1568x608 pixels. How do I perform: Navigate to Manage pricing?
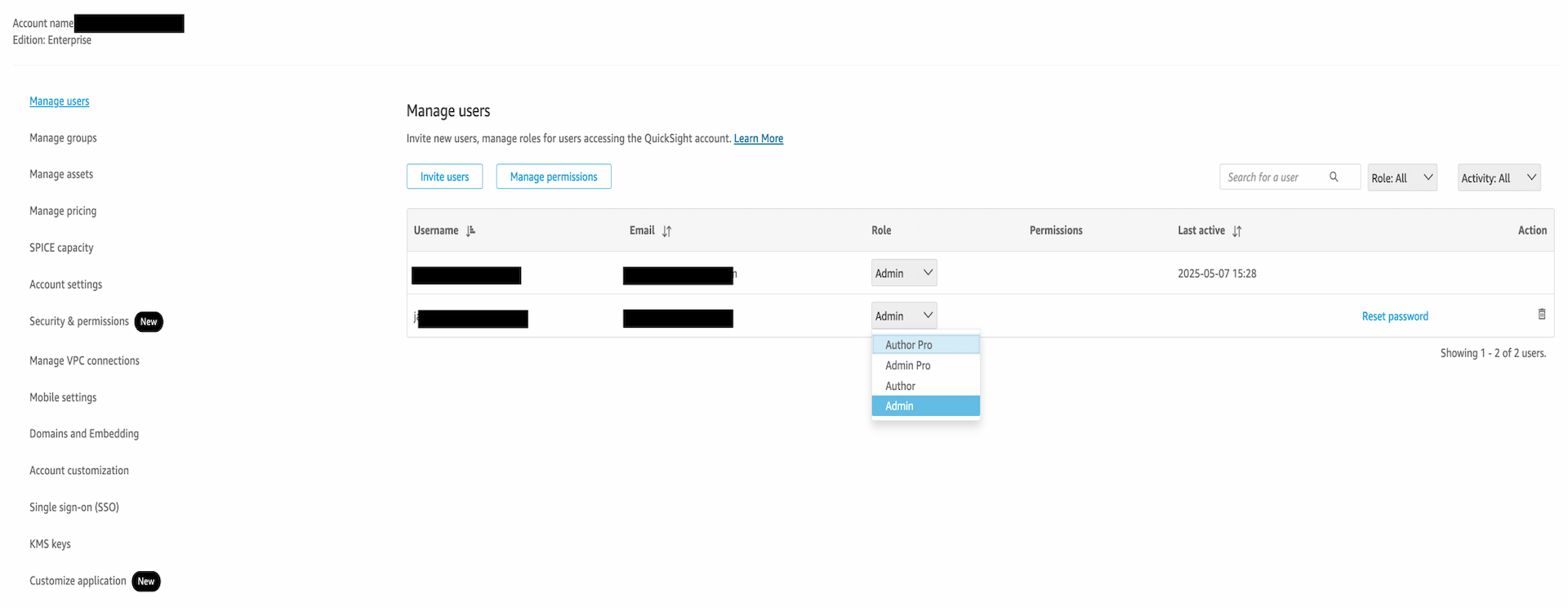[x=63, y=211]
